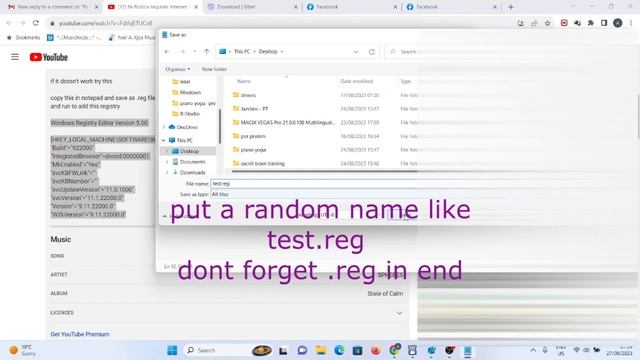
Task: Open Get YouTube Premium link
Action: (80, 334)
